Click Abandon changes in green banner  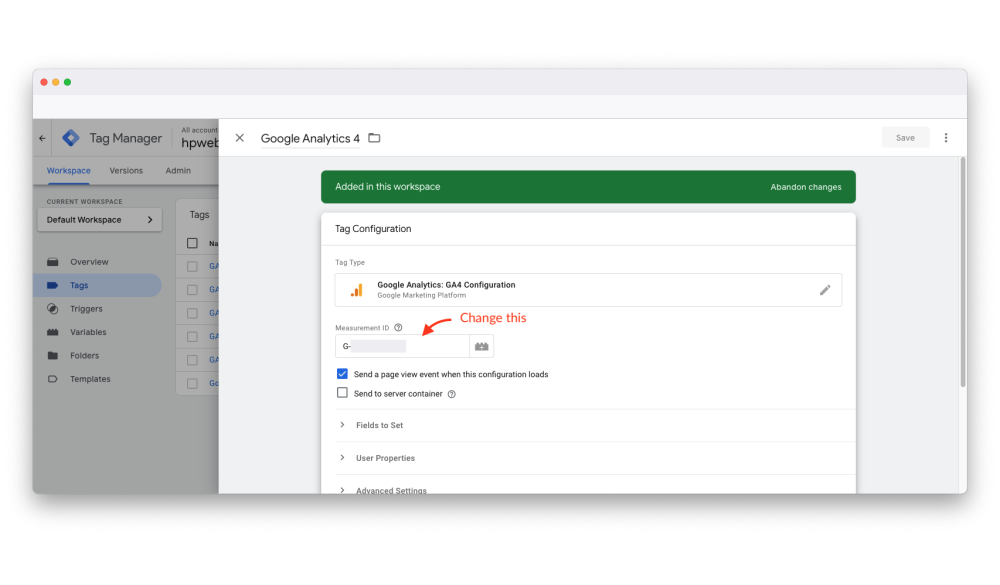click(805, 187)
